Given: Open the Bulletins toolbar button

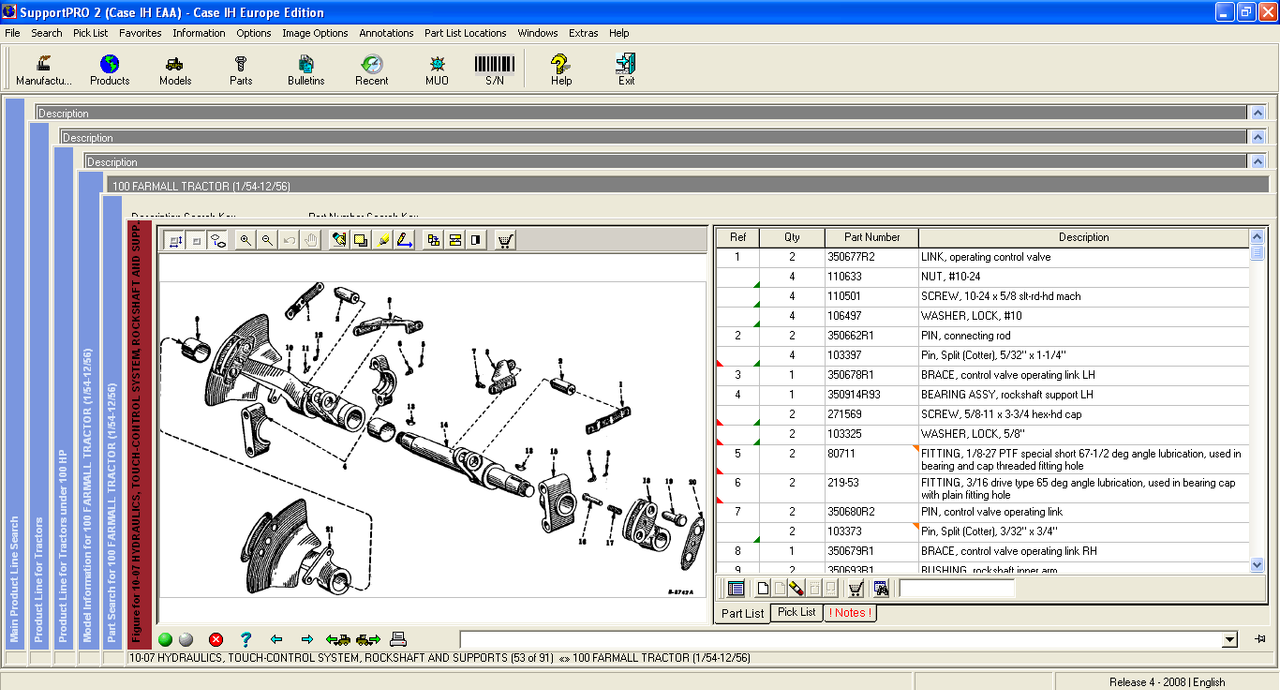Looking at the screenshot, I should point(306,70).
